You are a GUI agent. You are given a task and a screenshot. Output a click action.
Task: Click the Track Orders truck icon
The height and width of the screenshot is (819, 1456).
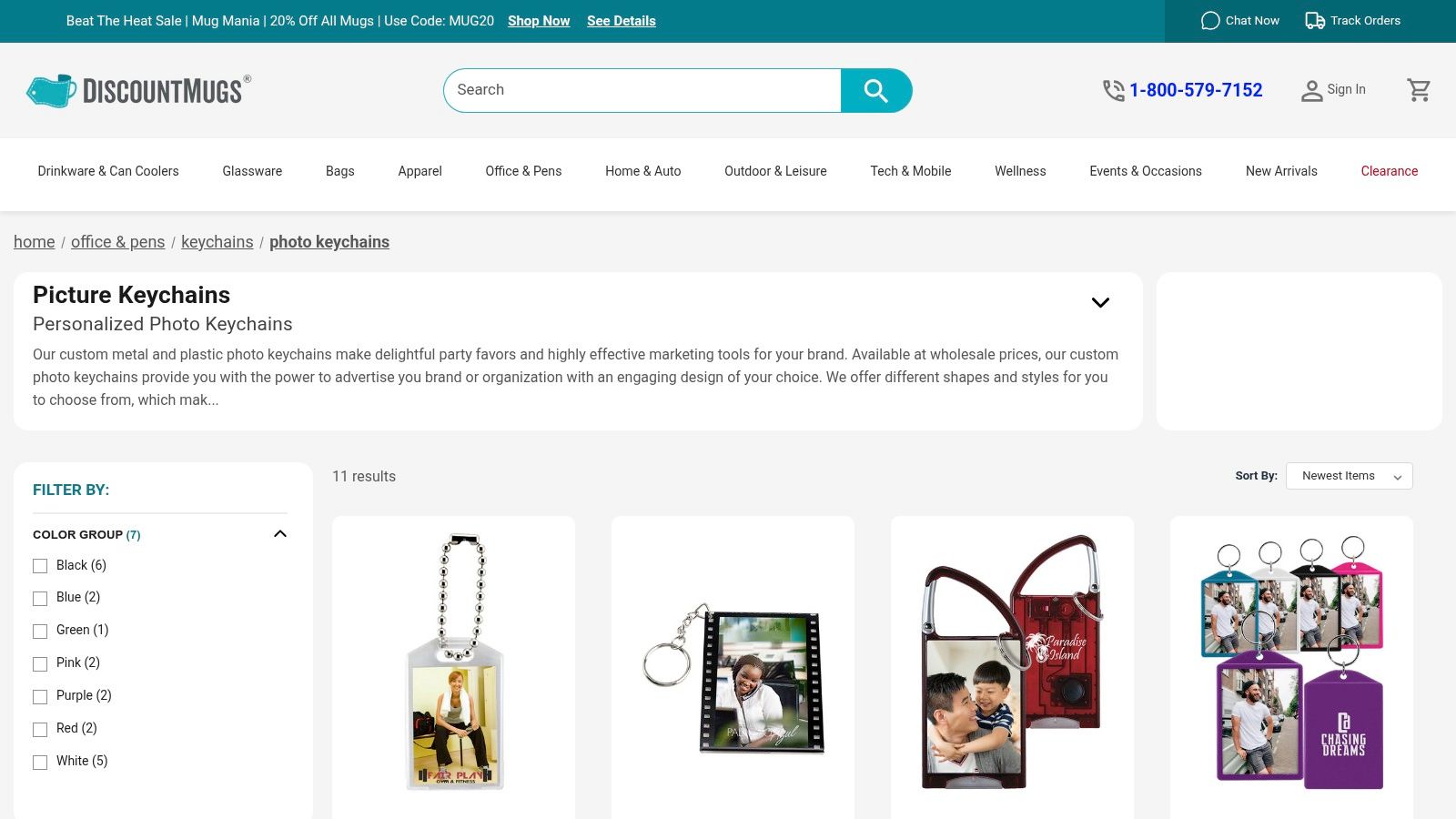click(1315, 21)
